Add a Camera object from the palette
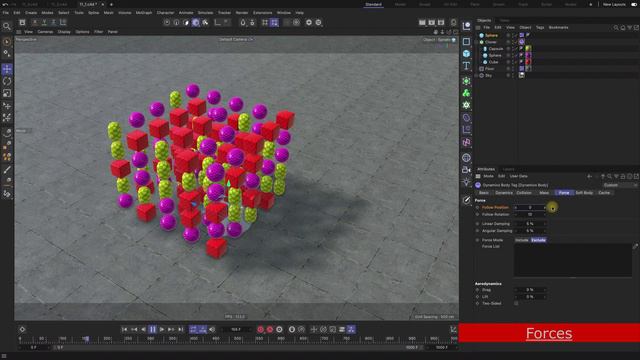This screenshot has width=640, height=360. pos(467,169)
